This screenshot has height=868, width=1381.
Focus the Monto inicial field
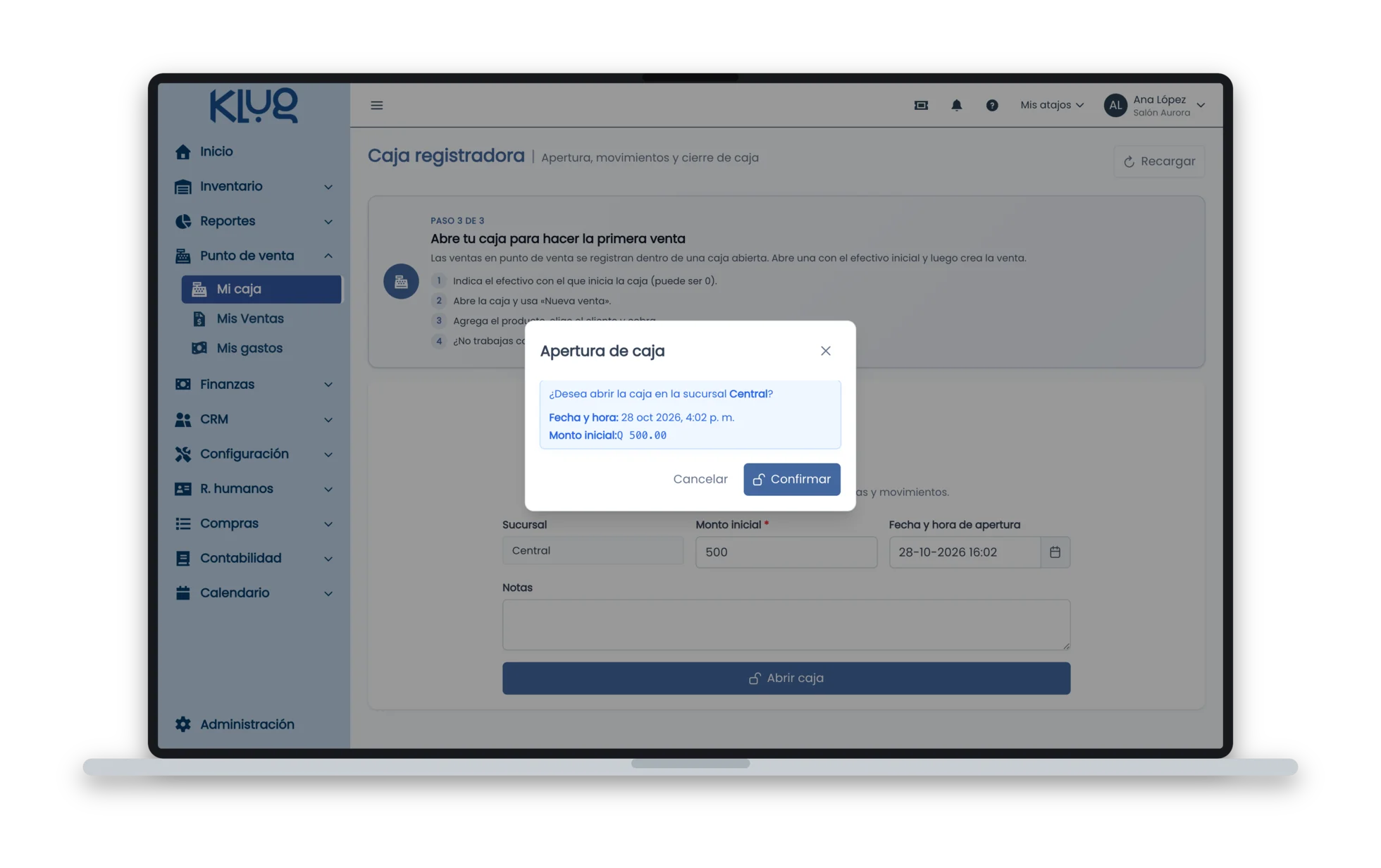(x=786, y=552)
